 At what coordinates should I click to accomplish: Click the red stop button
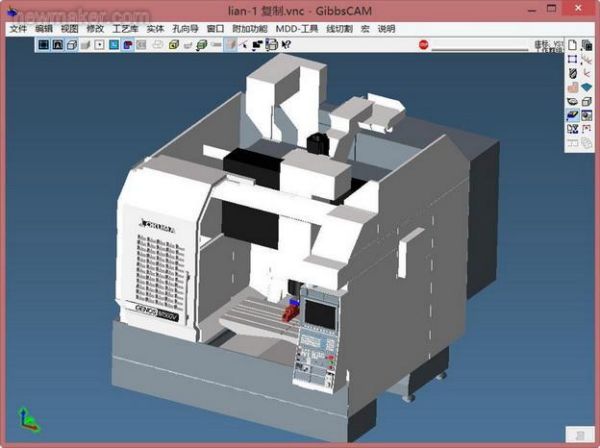(424, 45)
